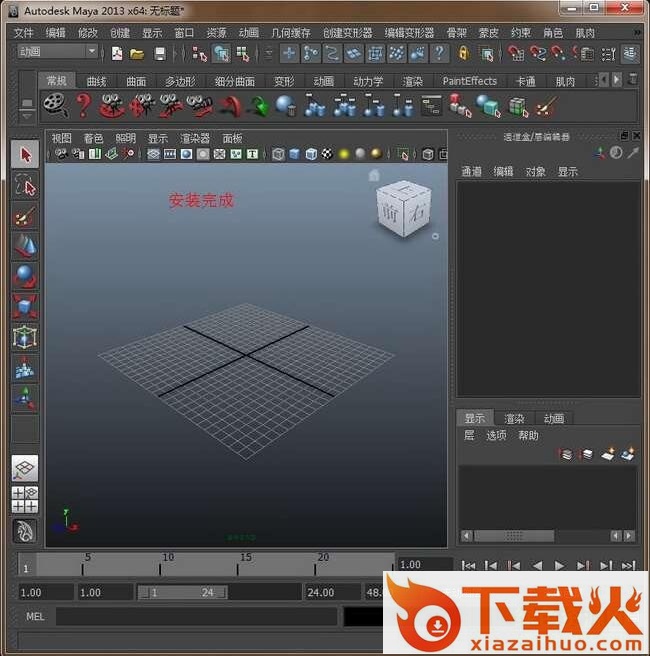Click the range slider bar
The width and height of the screenshot is (650, 656).
pyautogui.click(x=182, y=592)
